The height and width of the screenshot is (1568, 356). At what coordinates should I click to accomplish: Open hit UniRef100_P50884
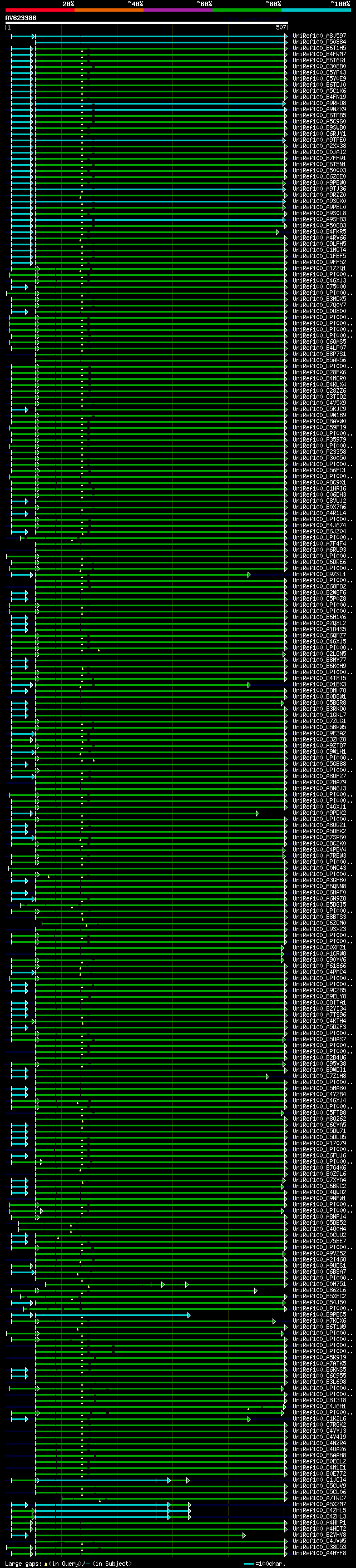pos(319,42)
